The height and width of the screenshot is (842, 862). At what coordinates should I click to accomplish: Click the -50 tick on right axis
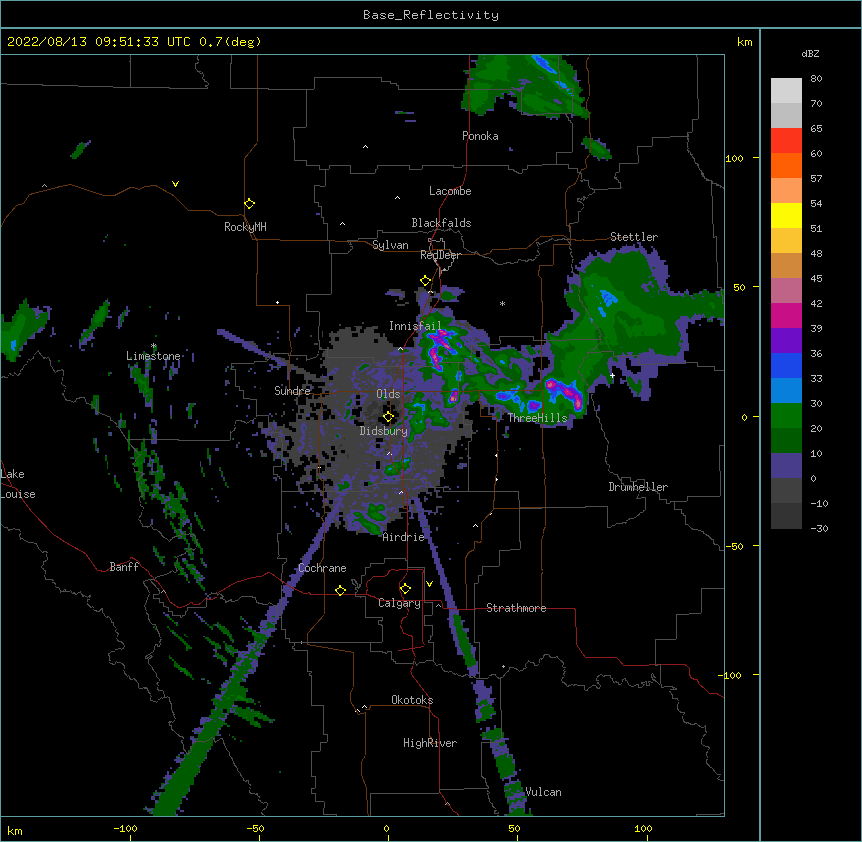tap(734, 546)
